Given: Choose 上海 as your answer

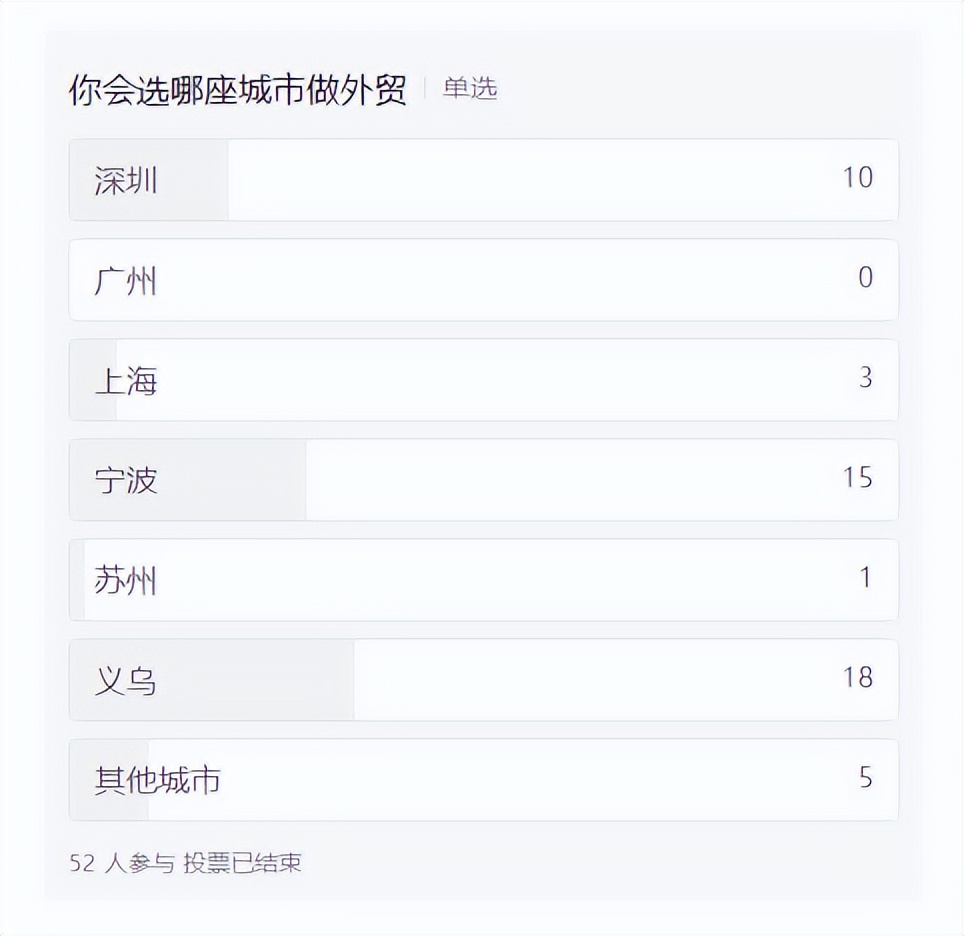Looking at the screenshot, I should 127,381.
